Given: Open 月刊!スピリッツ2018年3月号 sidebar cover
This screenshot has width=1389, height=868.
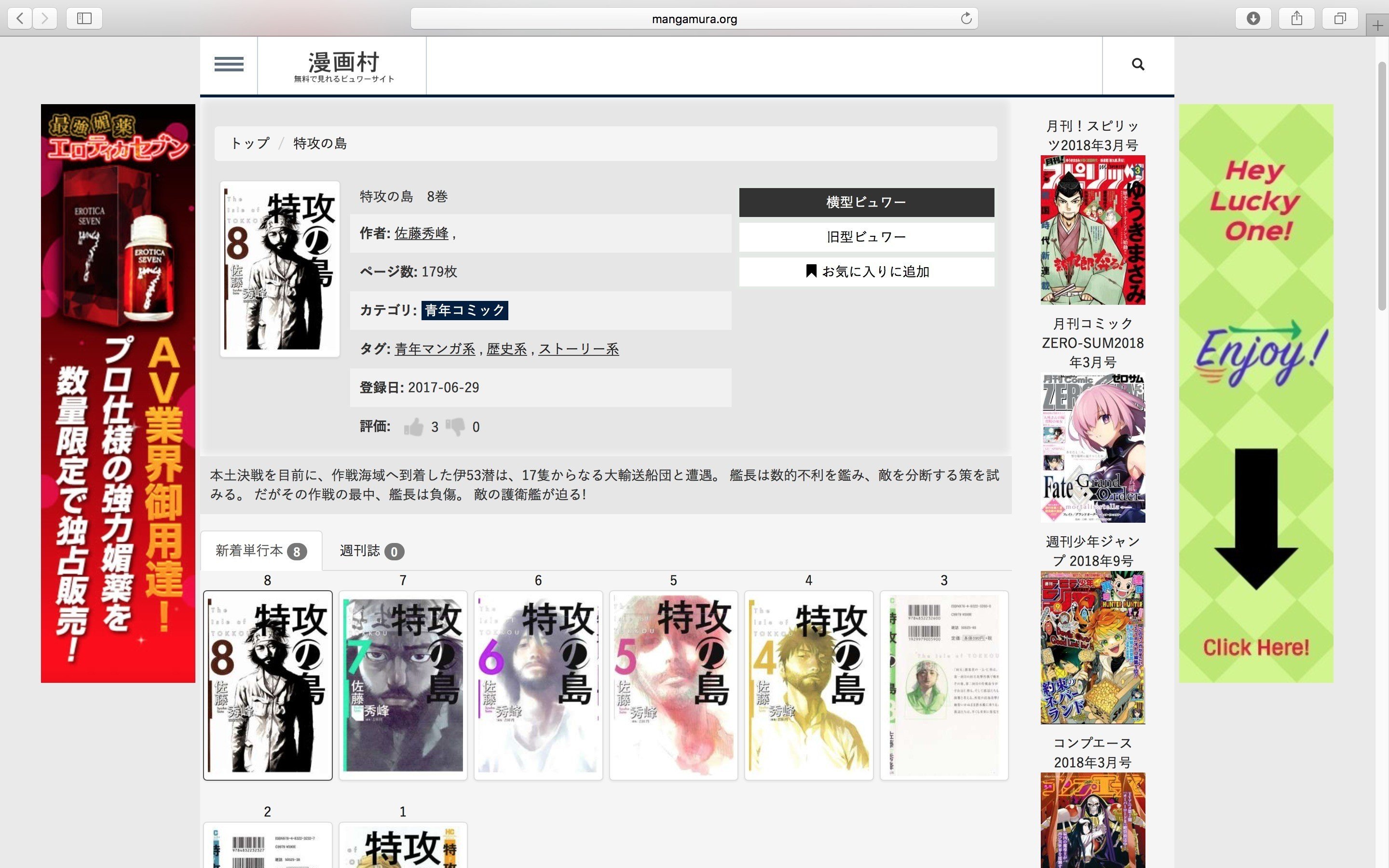Looking at the screenshot, I should coord(1093,230).
